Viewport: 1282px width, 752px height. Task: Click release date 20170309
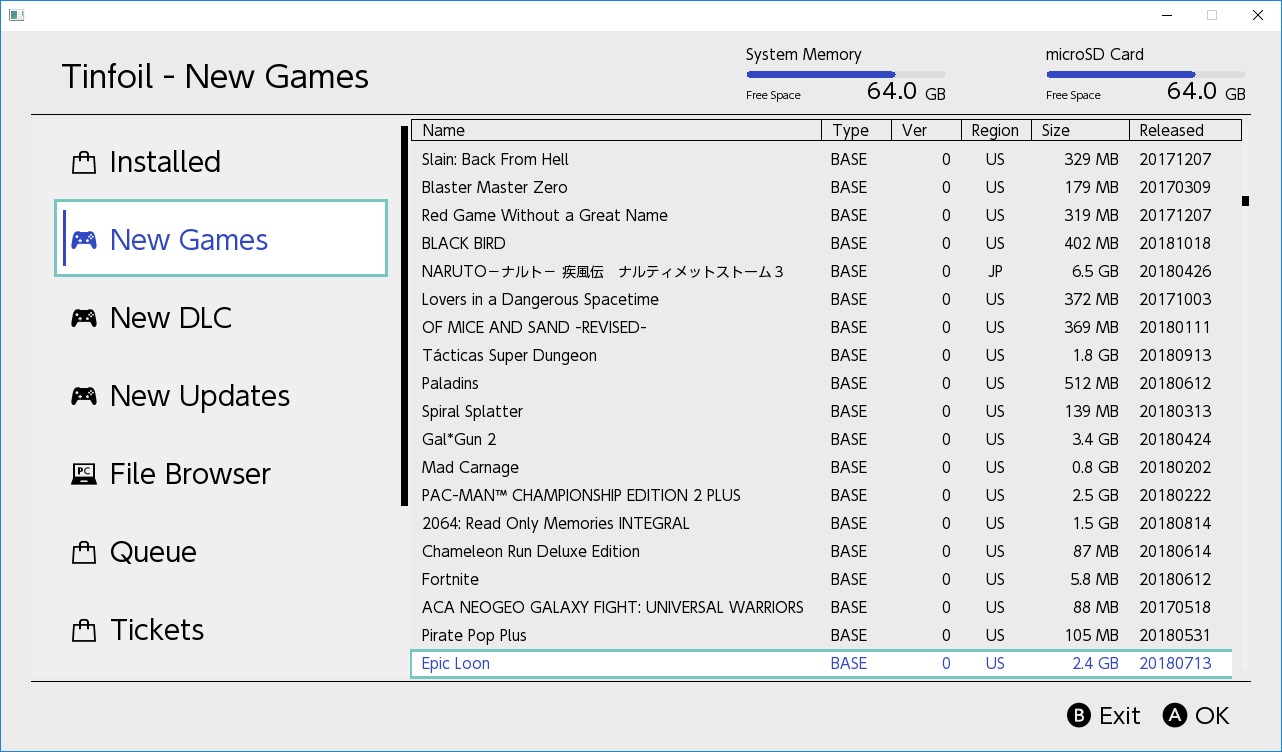[x=1175, y=187]
